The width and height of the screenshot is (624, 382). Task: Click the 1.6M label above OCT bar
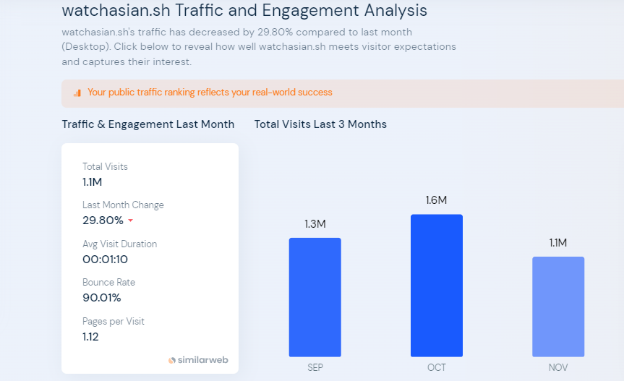(x=436, y=200)
